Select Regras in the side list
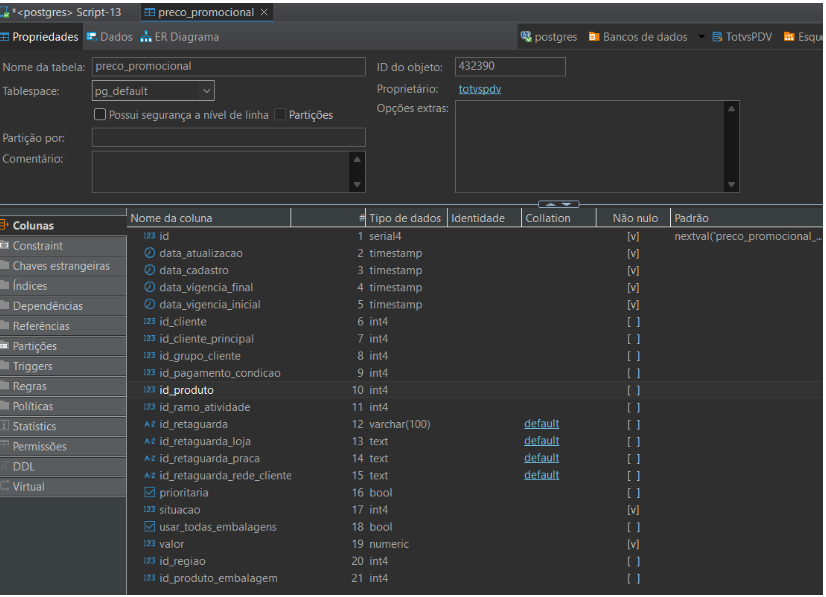Viewport: 826px width, 597px height. (x=63, y=386)
